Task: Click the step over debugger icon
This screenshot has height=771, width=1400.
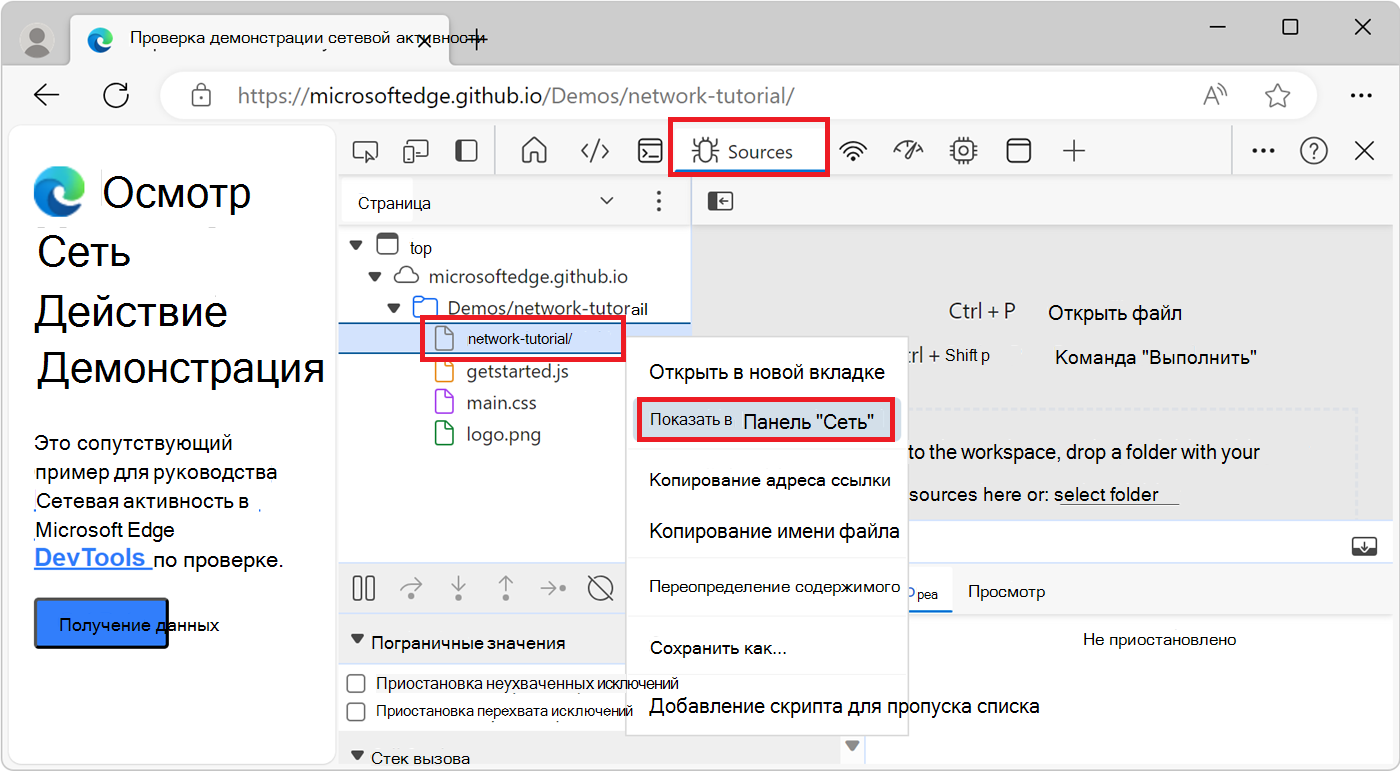Action: tap(410, 588)
